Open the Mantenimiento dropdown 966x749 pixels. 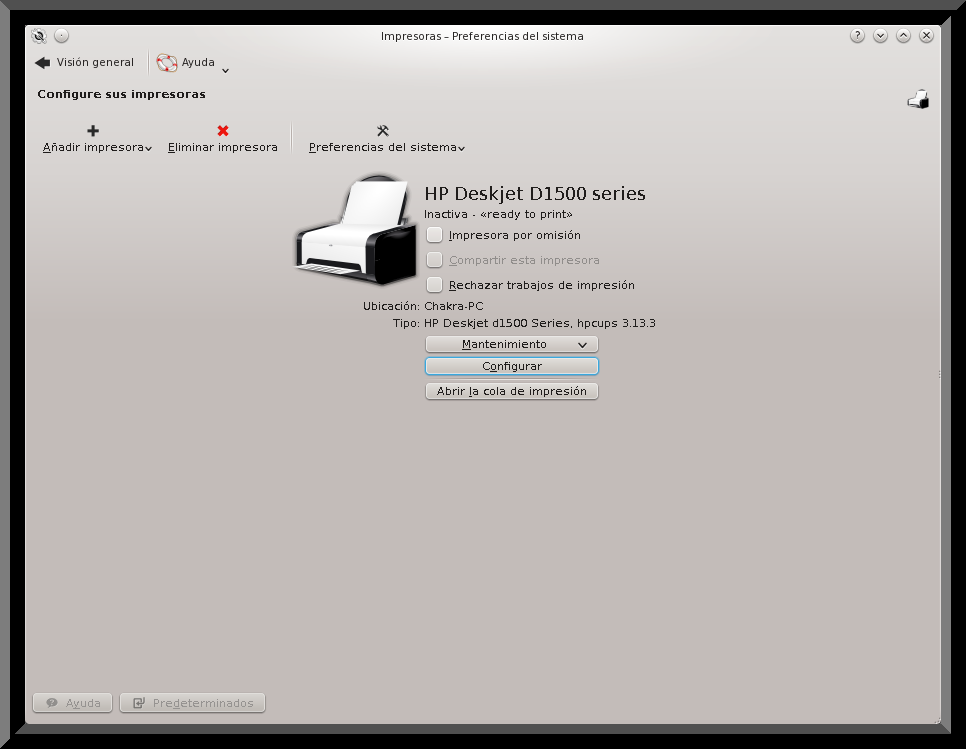[511, 344]
